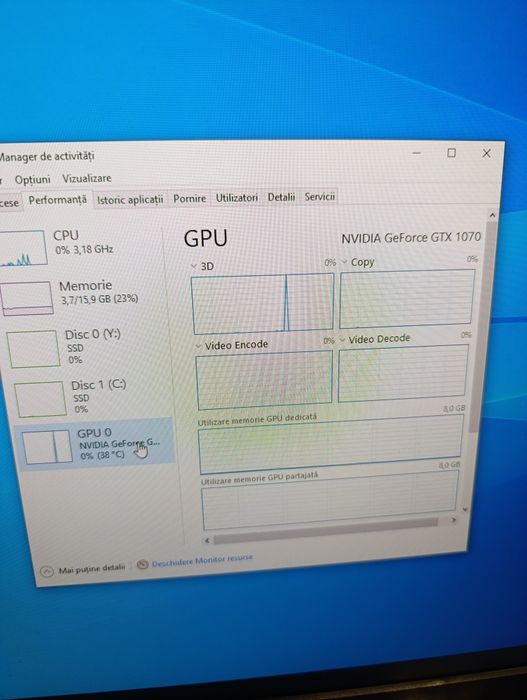
Task: Switch to the Detalii tab
Action: click(281, 196)
